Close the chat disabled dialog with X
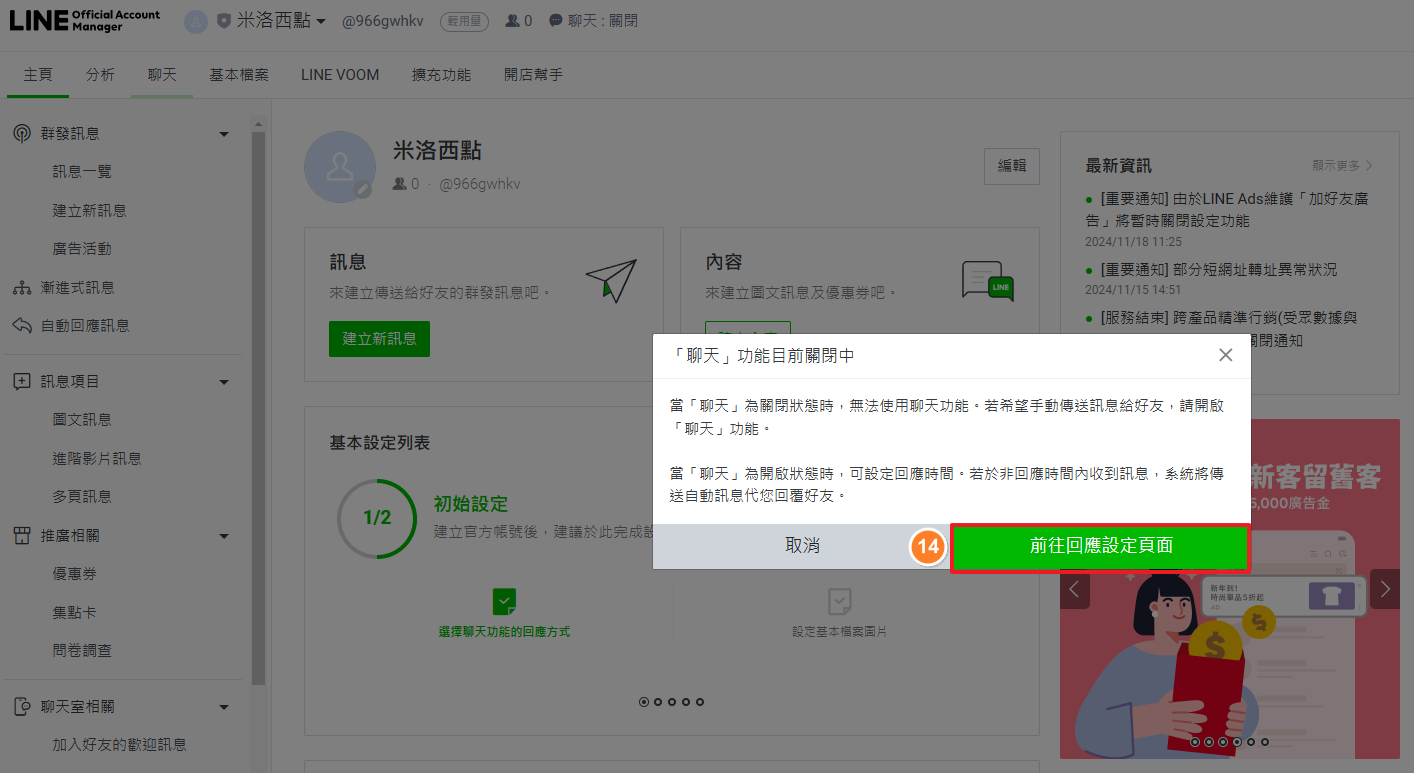This screenshot has width=1414, height=773. click(x=1225, y=355)
